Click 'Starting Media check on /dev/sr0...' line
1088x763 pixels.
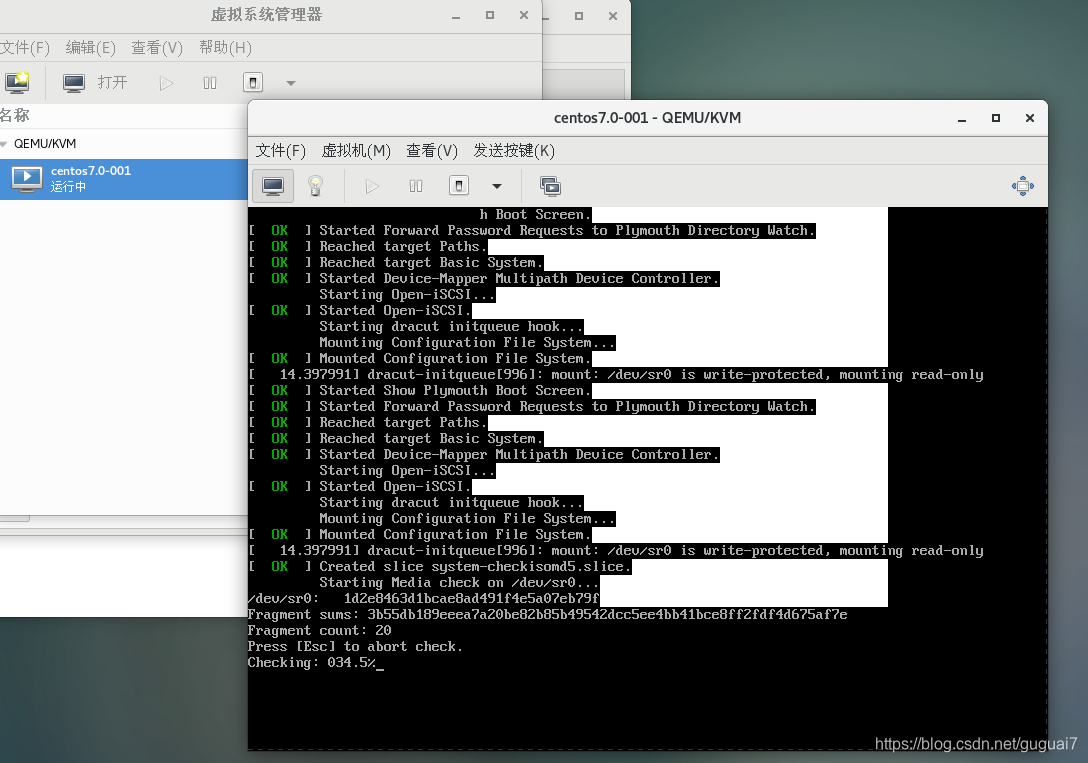(x=459, y=583)
